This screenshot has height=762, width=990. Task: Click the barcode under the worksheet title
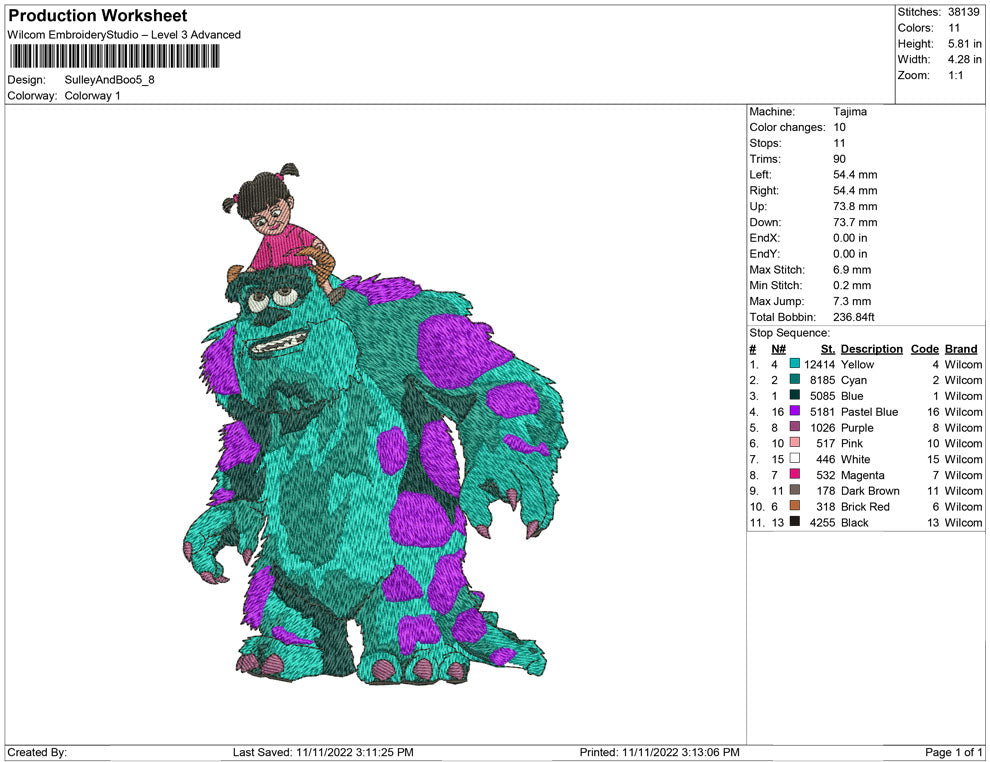point(114,57)
